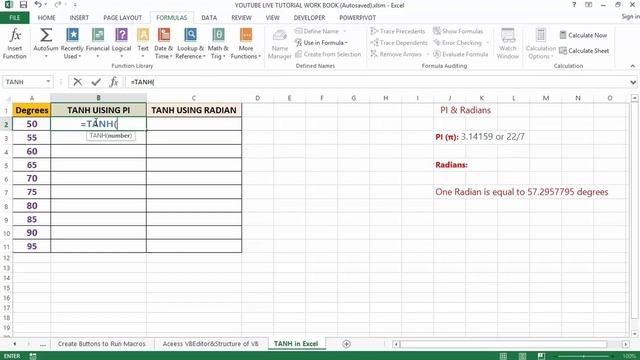Image resolution: width=640 pixels, height=360 pixels.
Task: Switch to HOME tab
Action: pyautogui.click(x=47, y=18)
